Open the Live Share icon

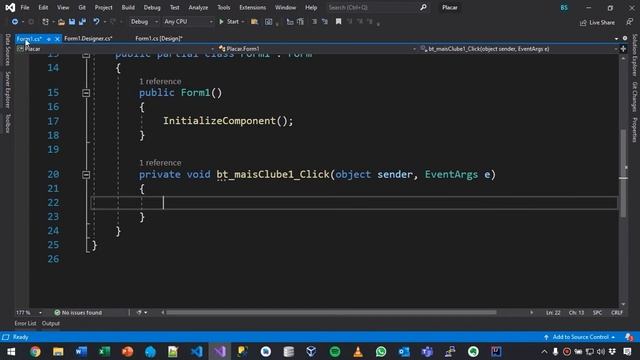[583, 22]
